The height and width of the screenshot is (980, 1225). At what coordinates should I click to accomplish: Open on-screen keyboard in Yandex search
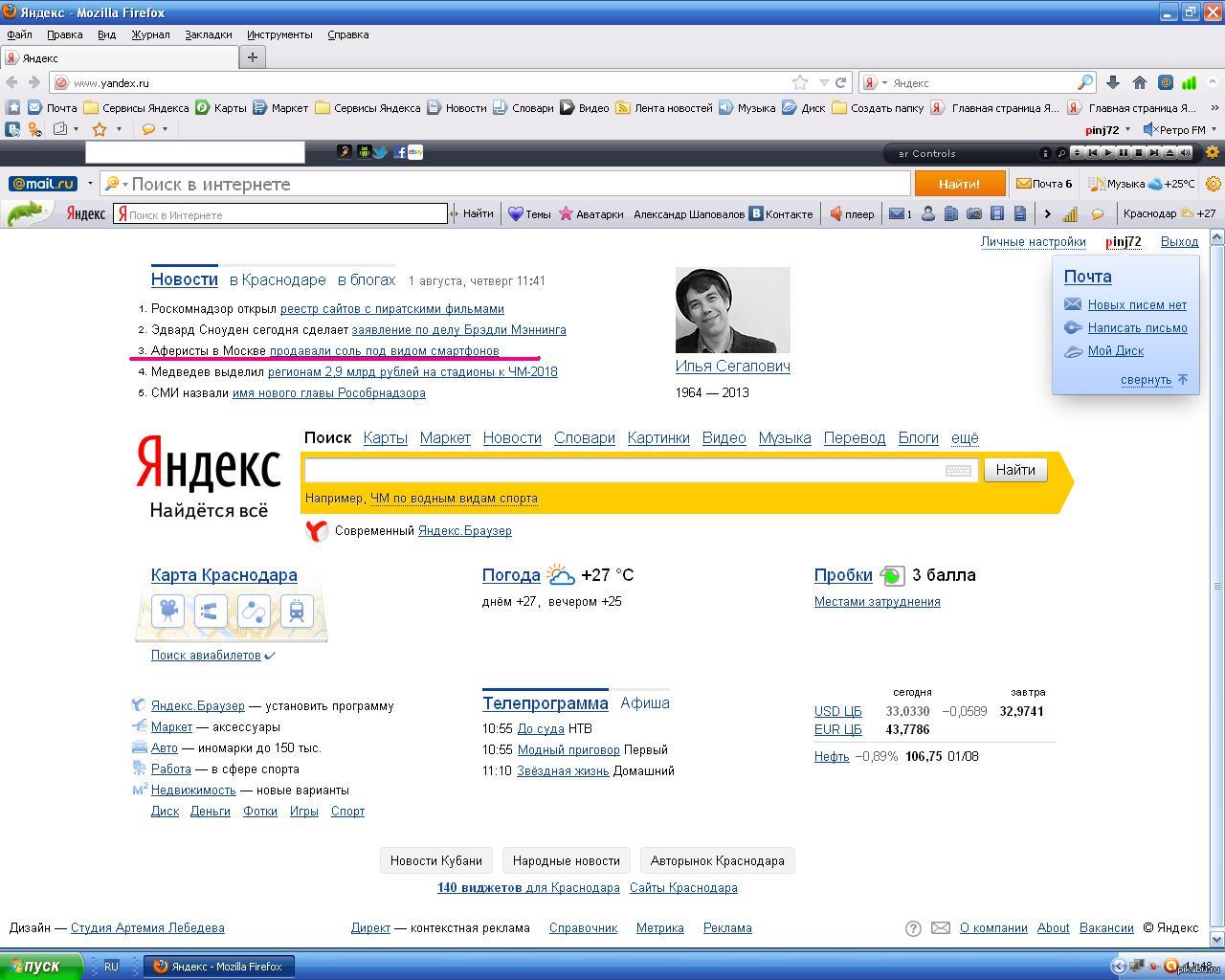pyautogui.click(x=958, y=470)
